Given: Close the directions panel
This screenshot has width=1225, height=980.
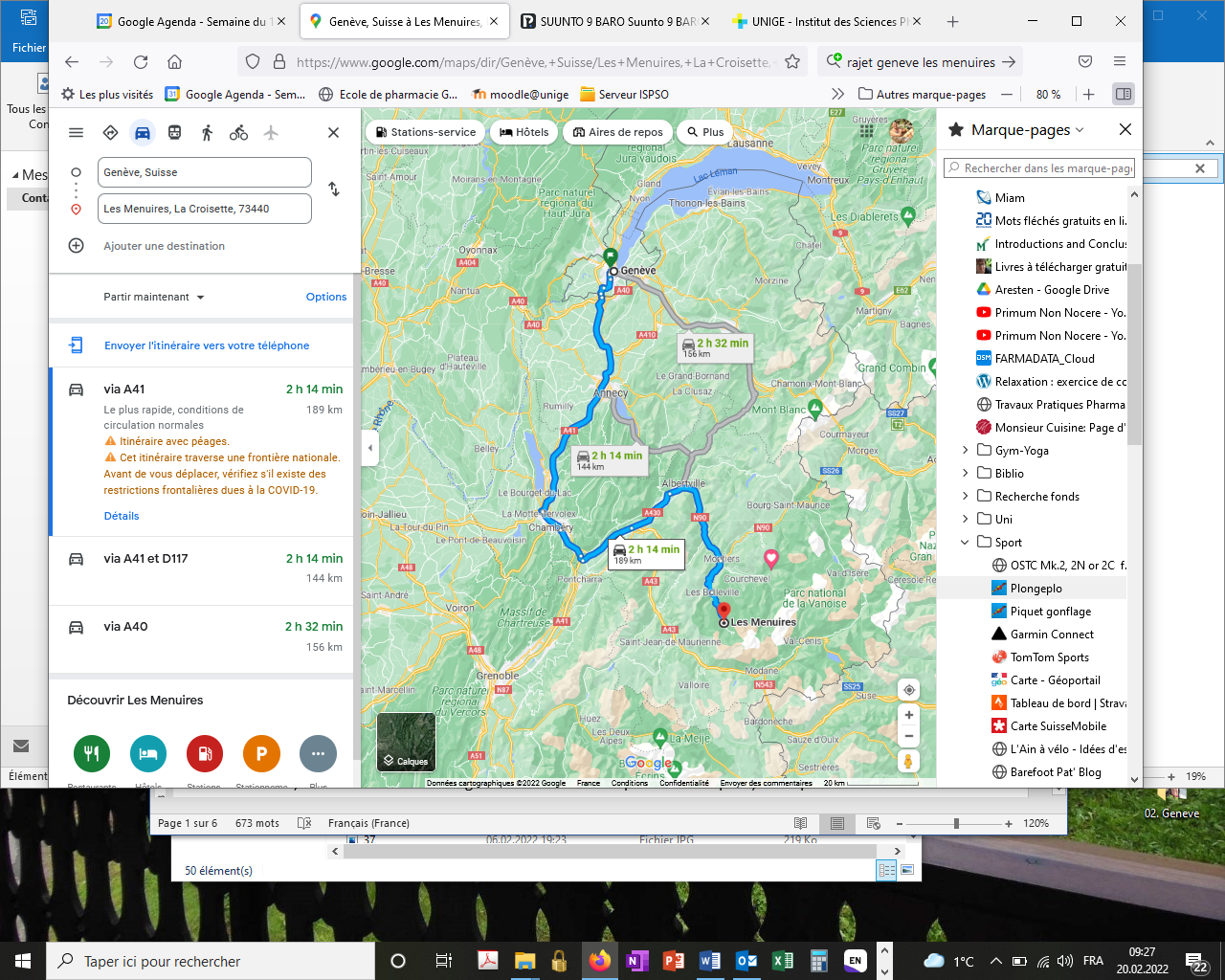Looking at the screenshot, I should click(x=333, y=133).
